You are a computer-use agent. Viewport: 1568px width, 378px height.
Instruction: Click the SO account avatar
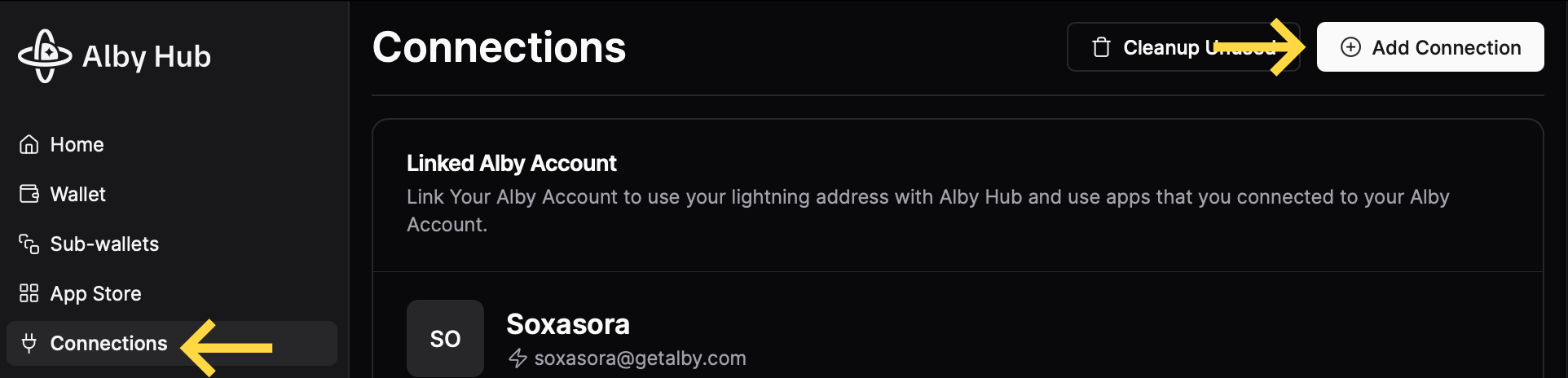[x=445, y=338]
